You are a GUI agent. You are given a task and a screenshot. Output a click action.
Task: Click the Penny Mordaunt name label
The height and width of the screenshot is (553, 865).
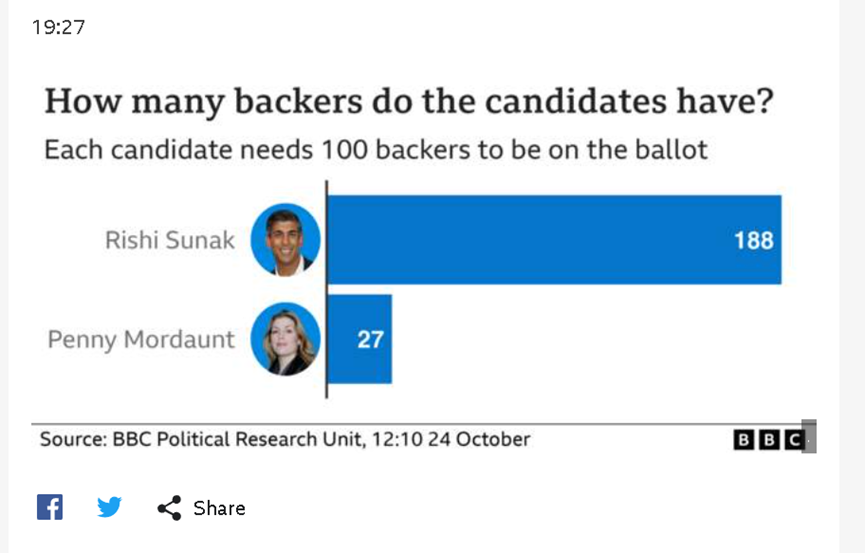point(141,340)
